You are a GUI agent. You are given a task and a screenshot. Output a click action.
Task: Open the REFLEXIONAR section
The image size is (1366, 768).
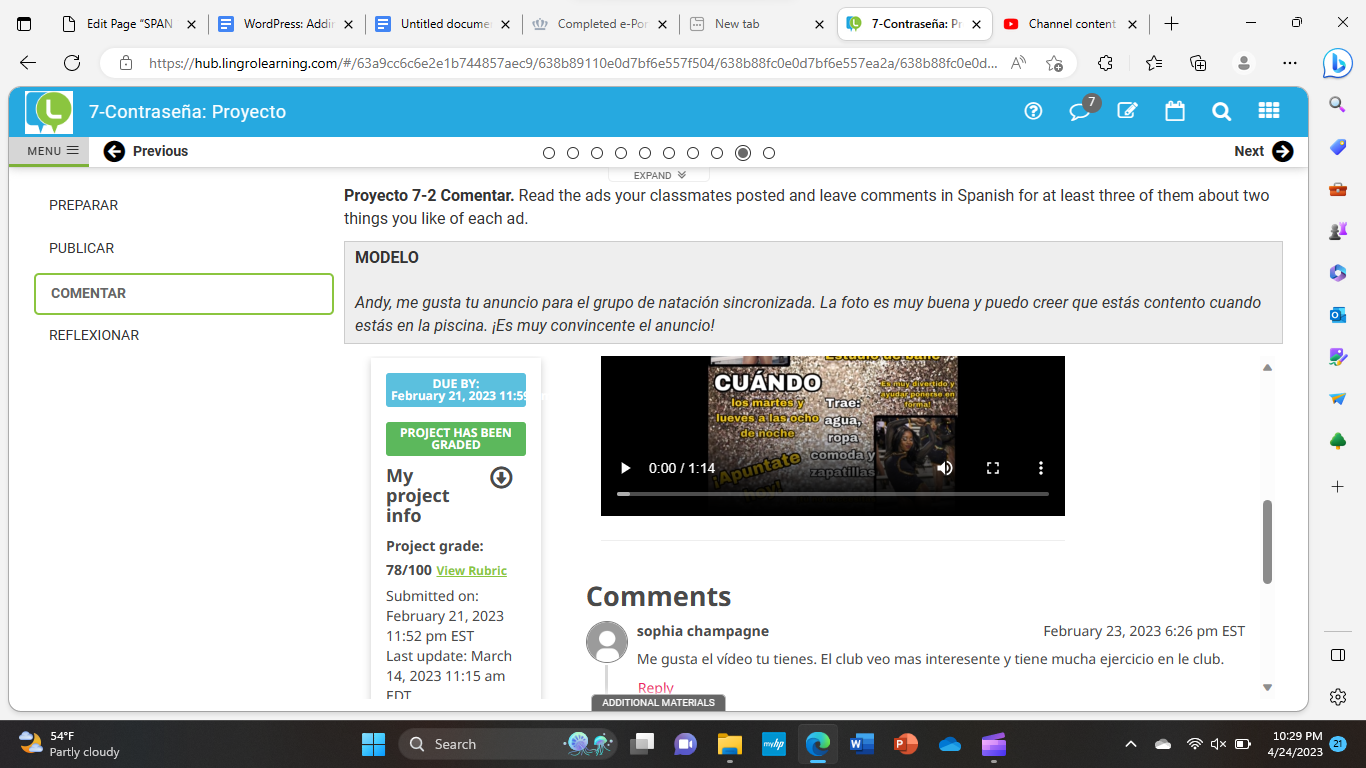point(94,335)
